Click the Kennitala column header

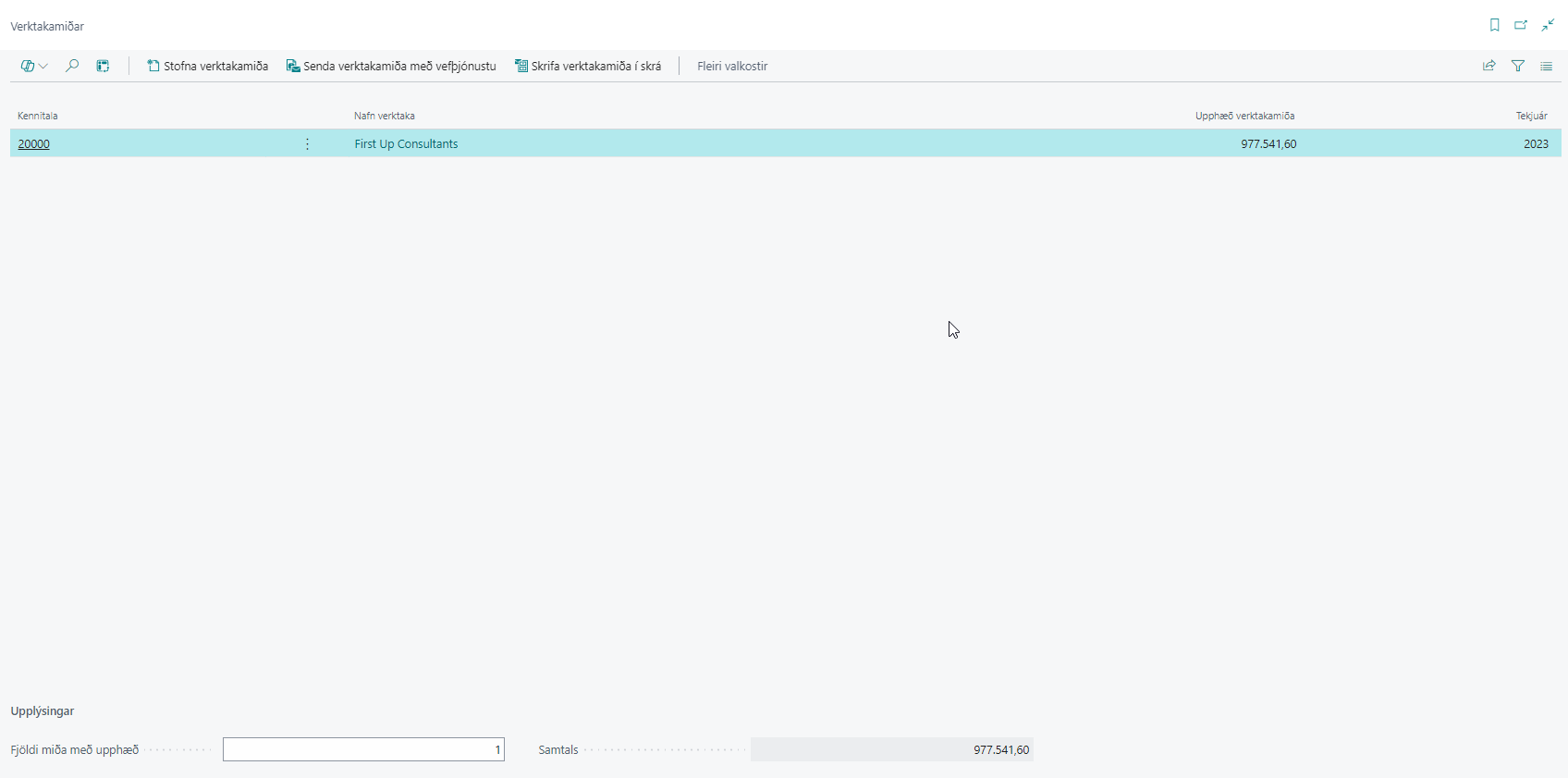tap(38, 116)
